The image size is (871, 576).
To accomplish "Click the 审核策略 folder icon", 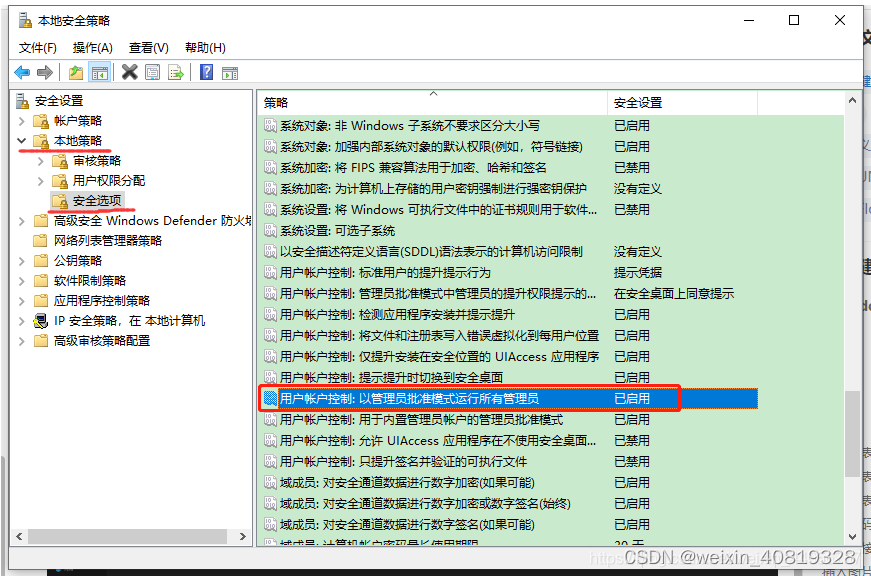I will 60,161.
